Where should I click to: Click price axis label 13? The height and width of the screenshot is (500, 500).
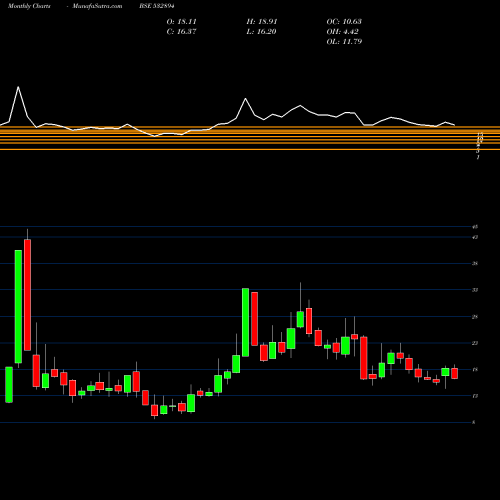tap(475, 396)
